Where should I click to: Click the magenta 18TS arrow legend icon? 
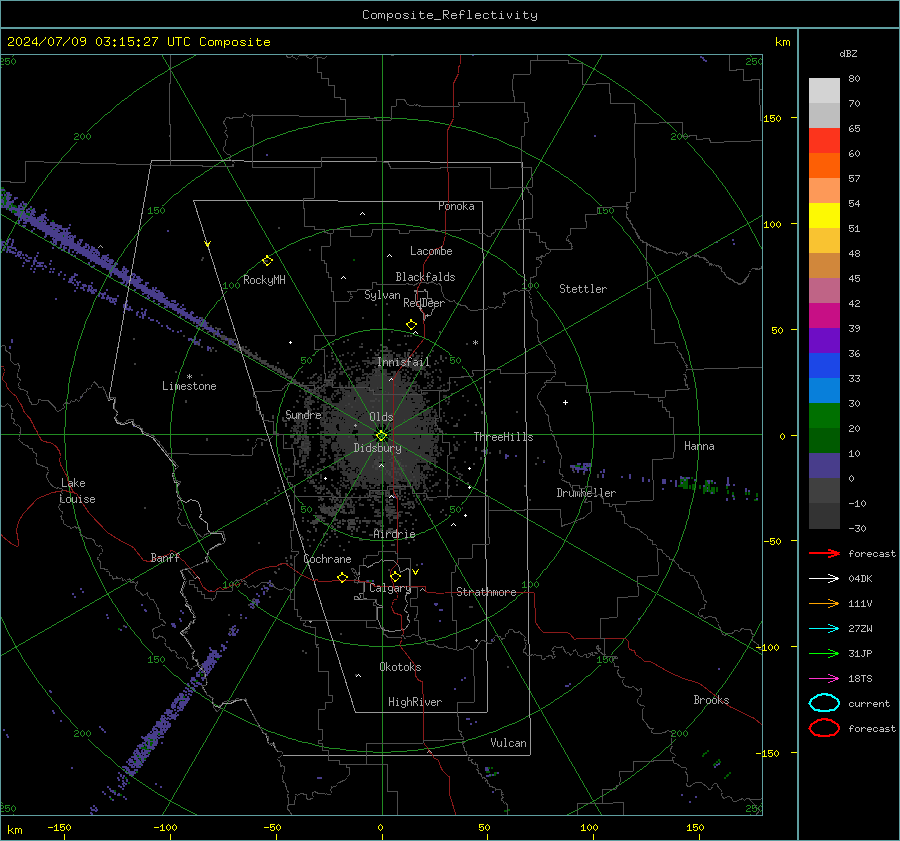point(824,679)
